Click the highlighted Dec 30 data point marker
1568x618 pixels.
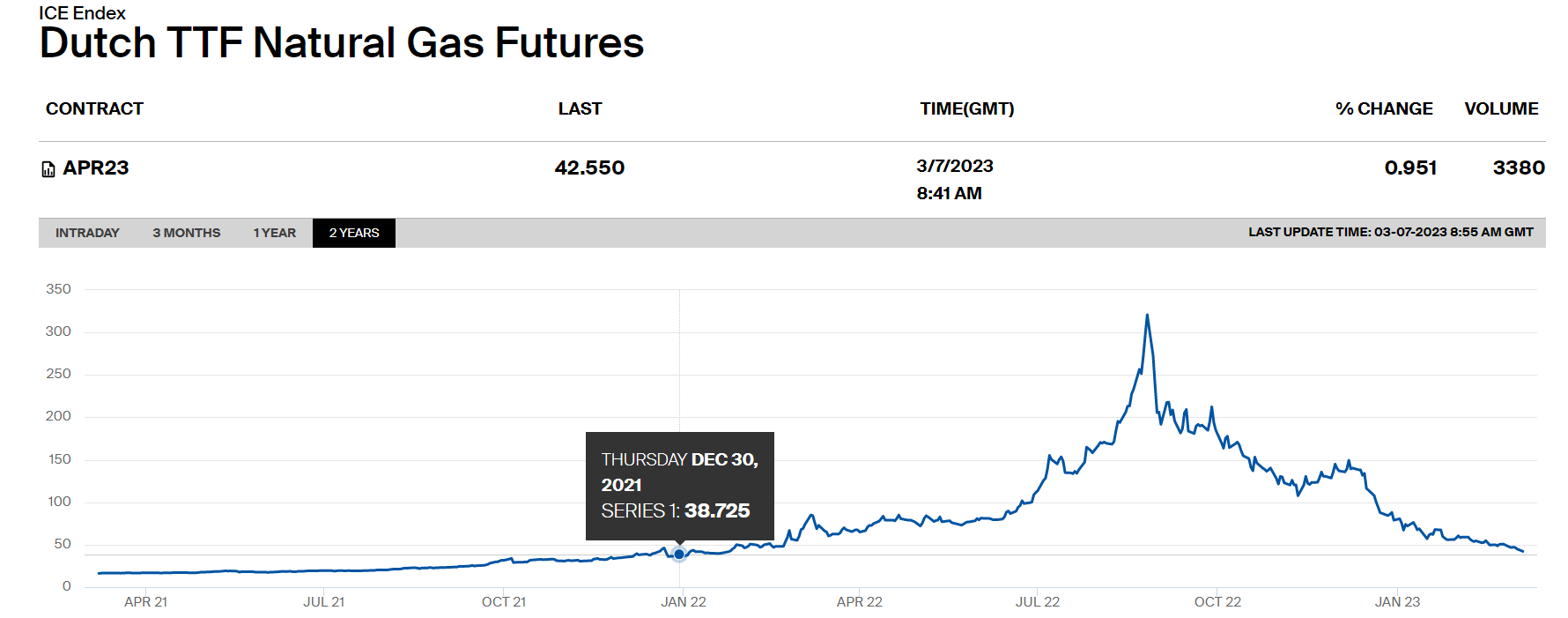point(679,554)
